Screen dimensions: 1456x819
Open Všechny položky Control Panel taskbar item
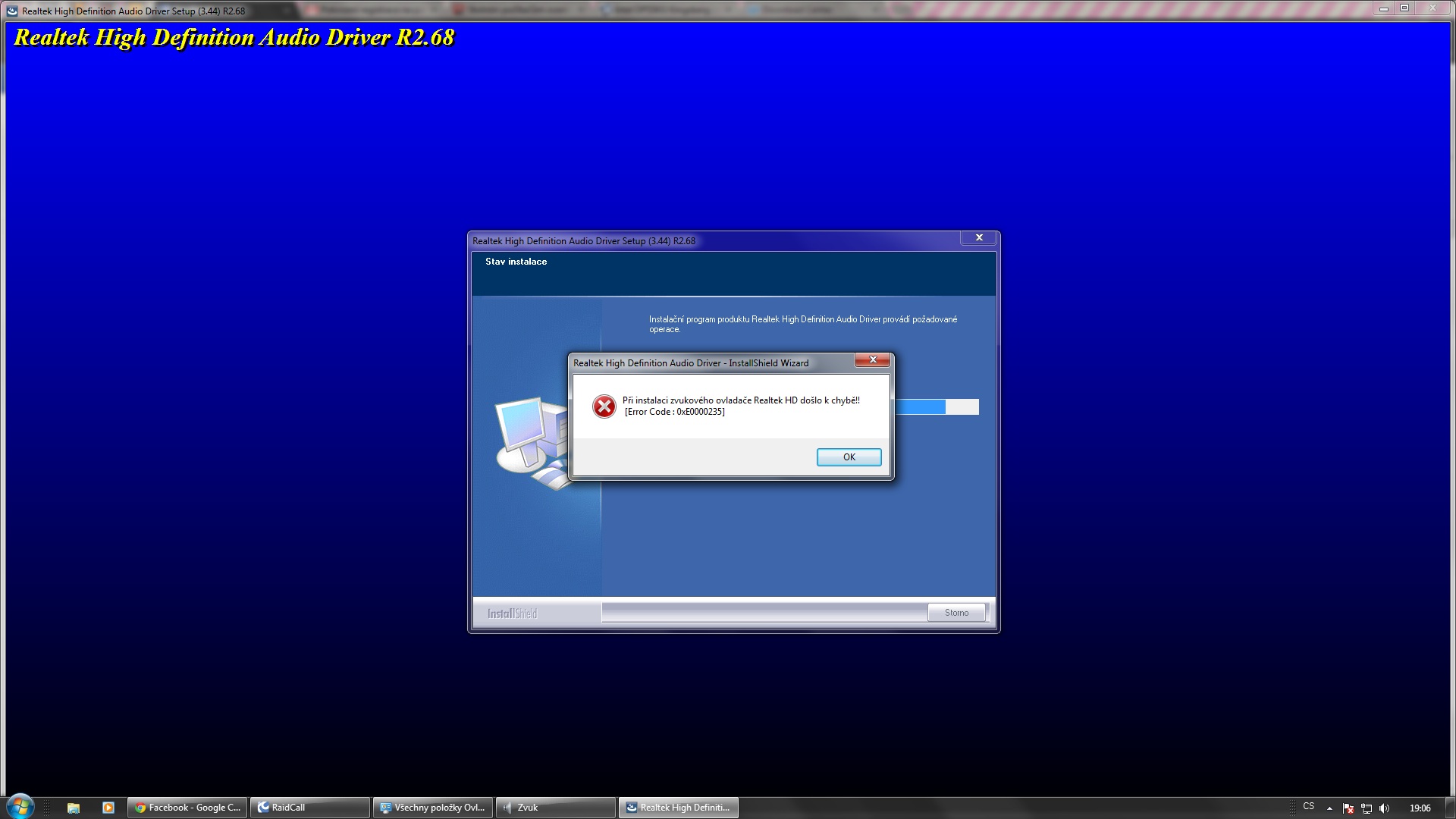pos(433,808)
